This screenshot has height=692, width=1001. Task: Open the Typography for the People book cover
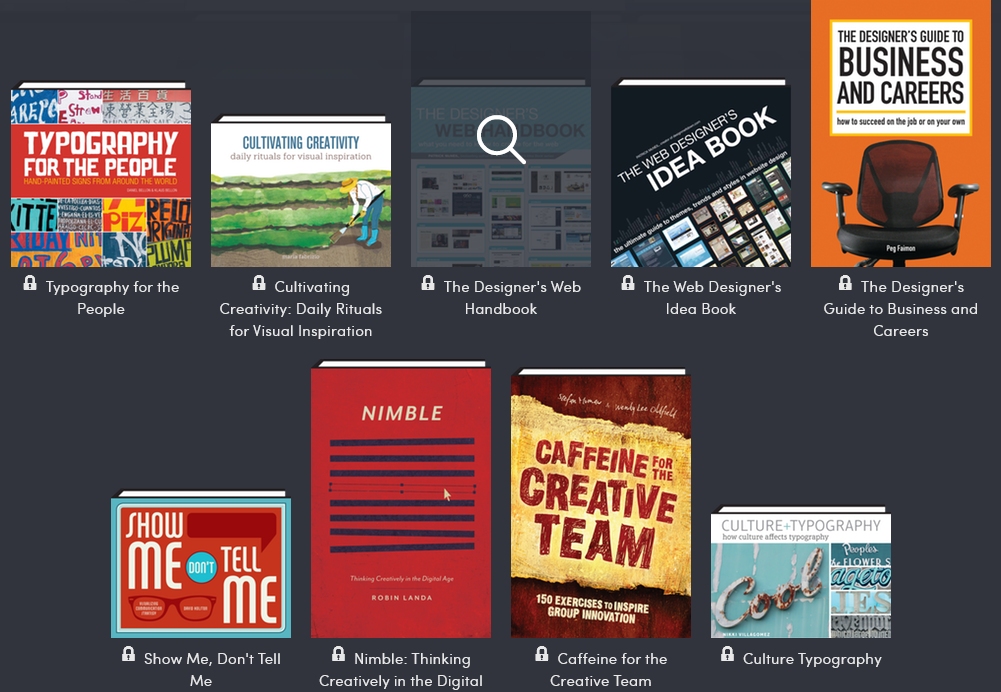tap(101, 174)
